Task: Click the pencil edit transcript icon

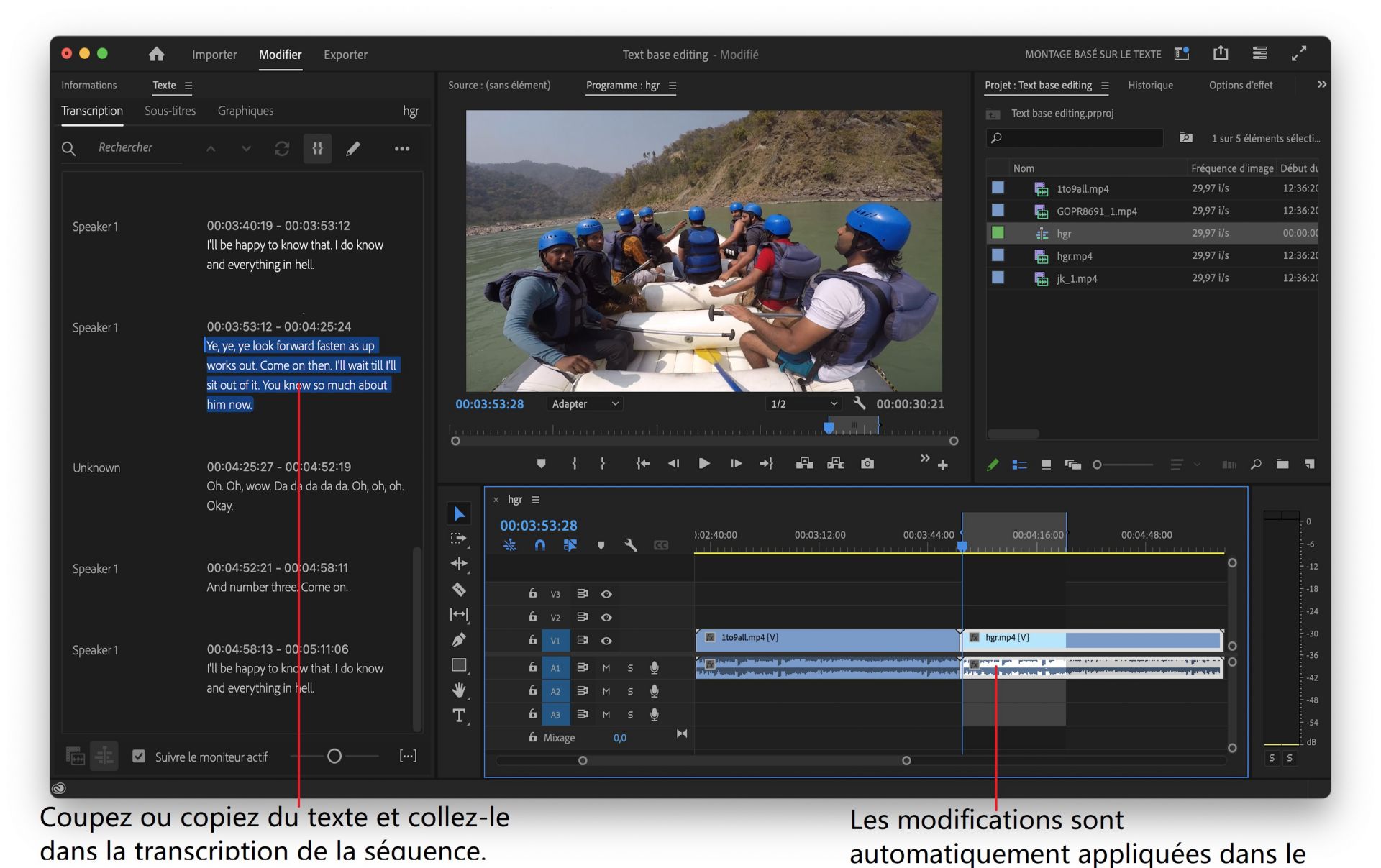Action: pyautogui.click(x=353, y=148)
